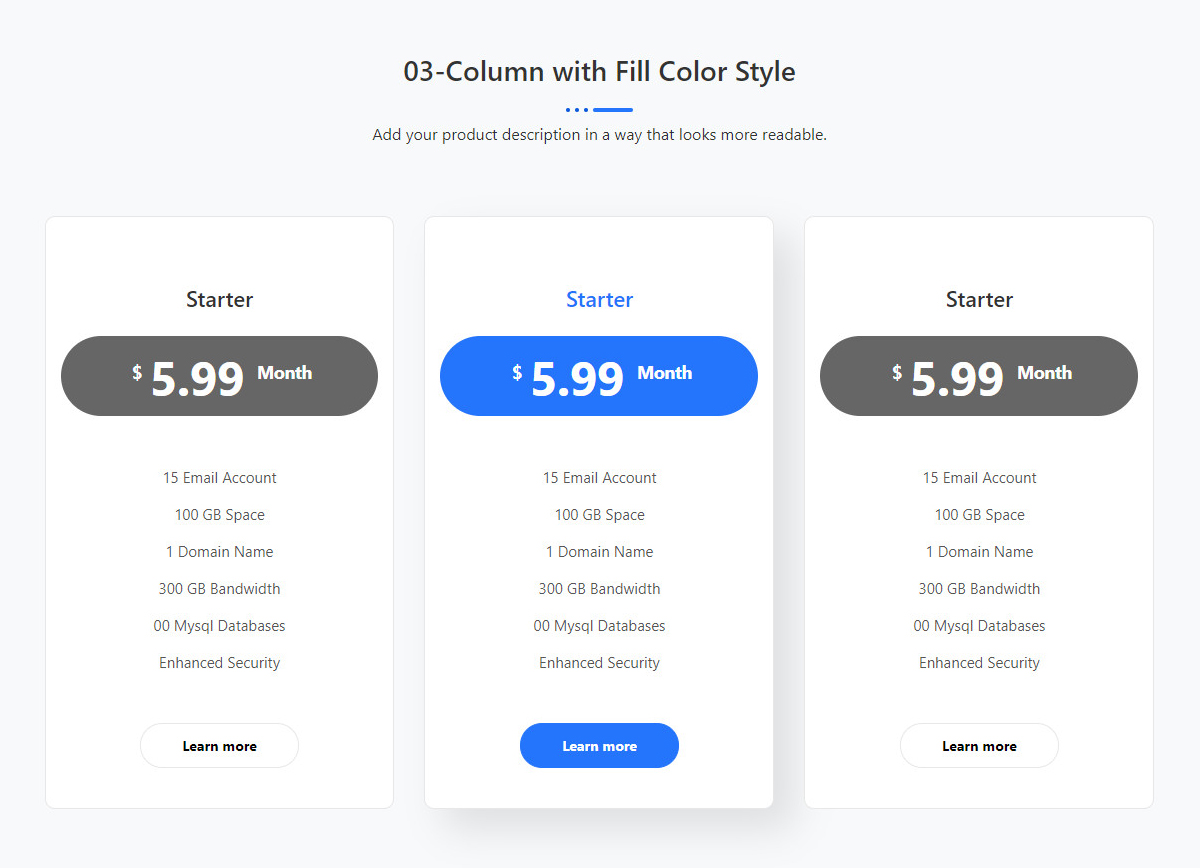Click the gray price pill in right card
Screen dimensions: 1200x868
979,376
